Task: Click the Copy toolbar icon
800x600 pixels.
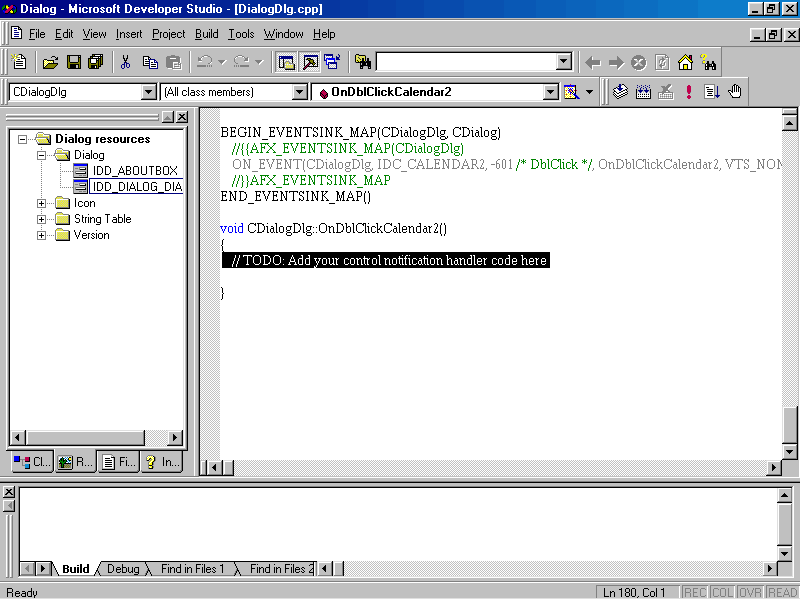Action: [x=150, y=62]
